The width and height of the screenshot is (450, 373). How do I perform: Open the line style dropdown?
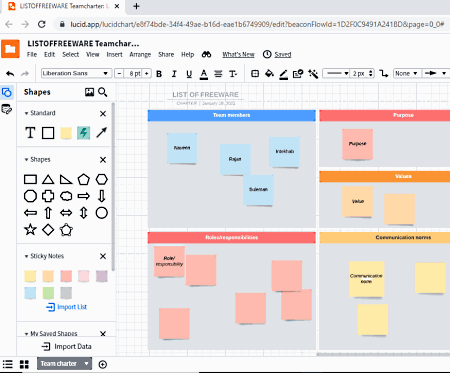coord(336,73)
